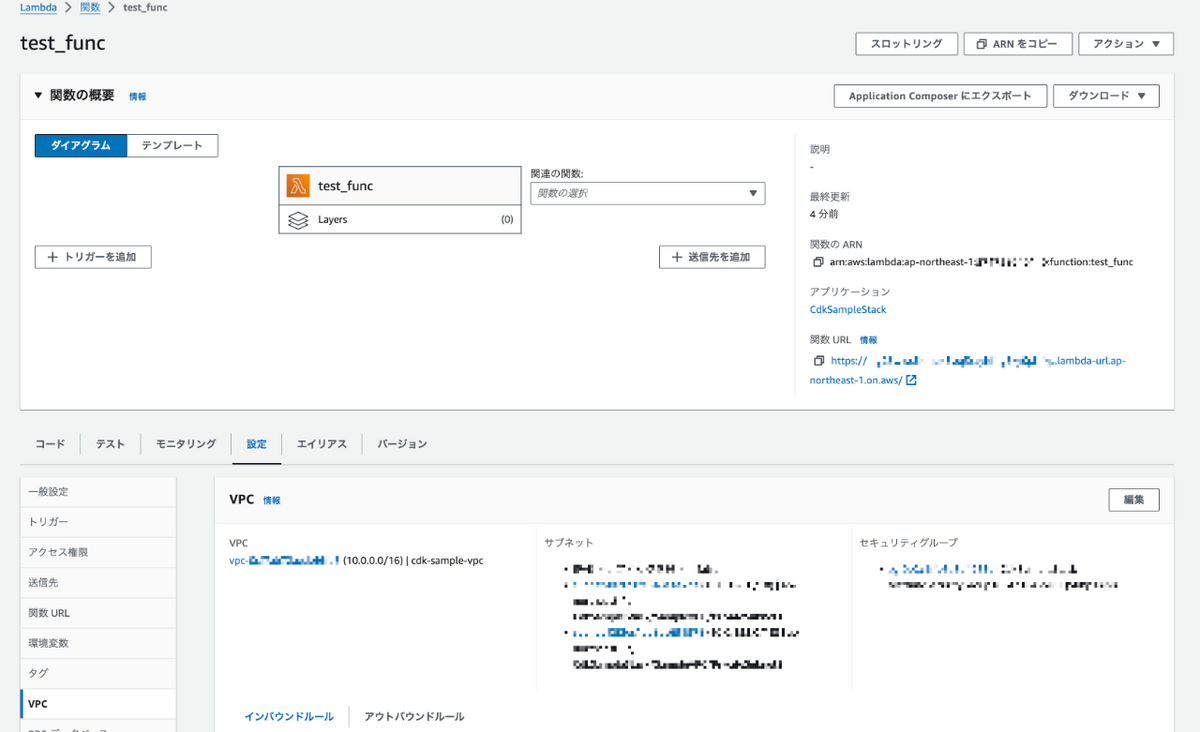Viewport: 1200px width, 732px height.
Task: Click 情報 link next to 関数 URL
Action: click(x=868, y=341)
